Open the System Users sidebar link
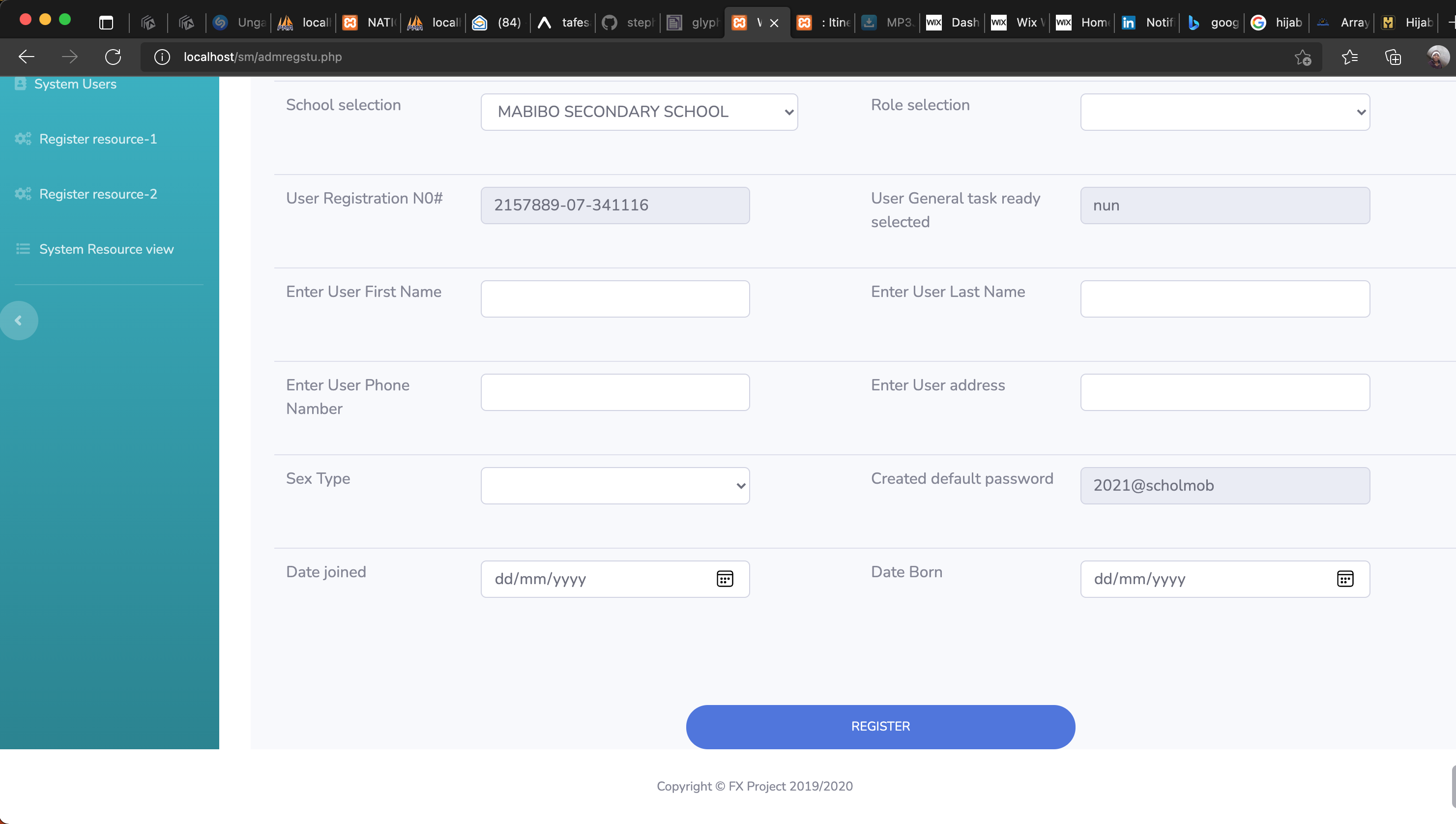Screen dimensions: 1456x824 coord(75,84)
